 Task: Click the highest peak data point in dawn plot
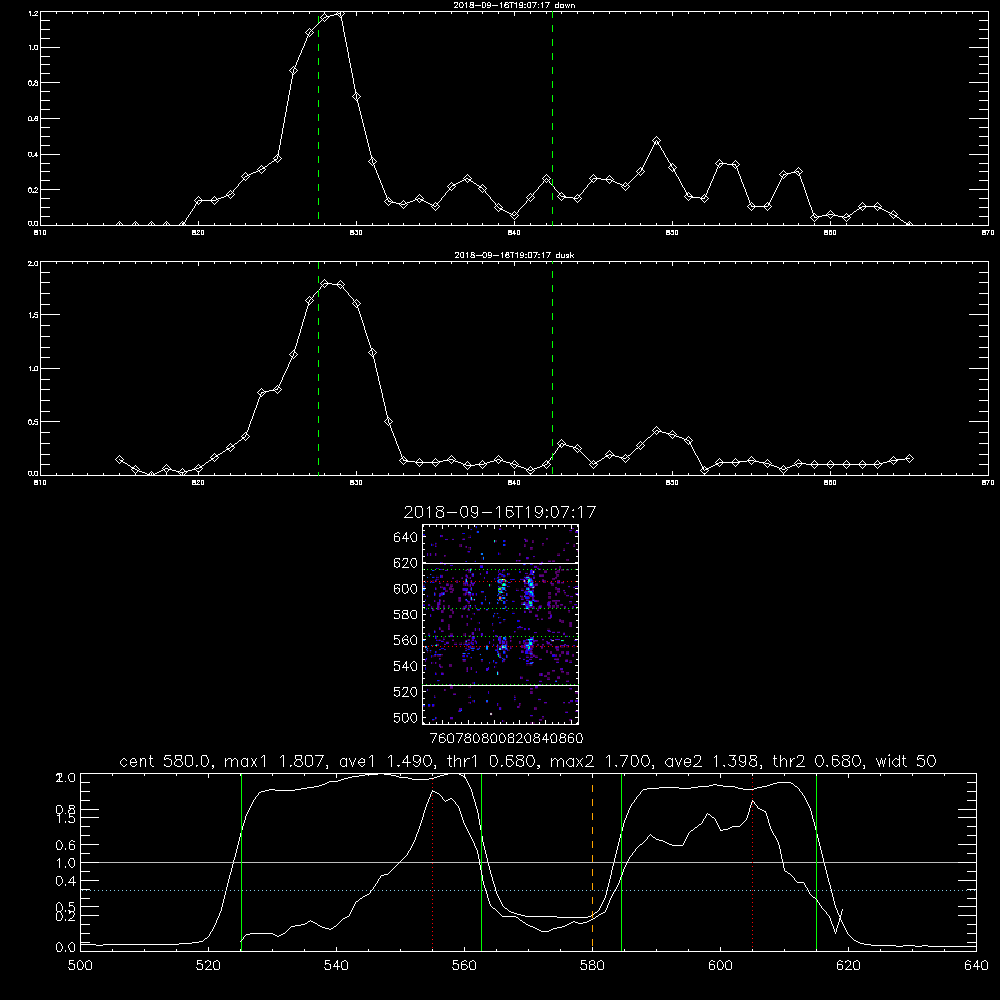coord(340,13)
